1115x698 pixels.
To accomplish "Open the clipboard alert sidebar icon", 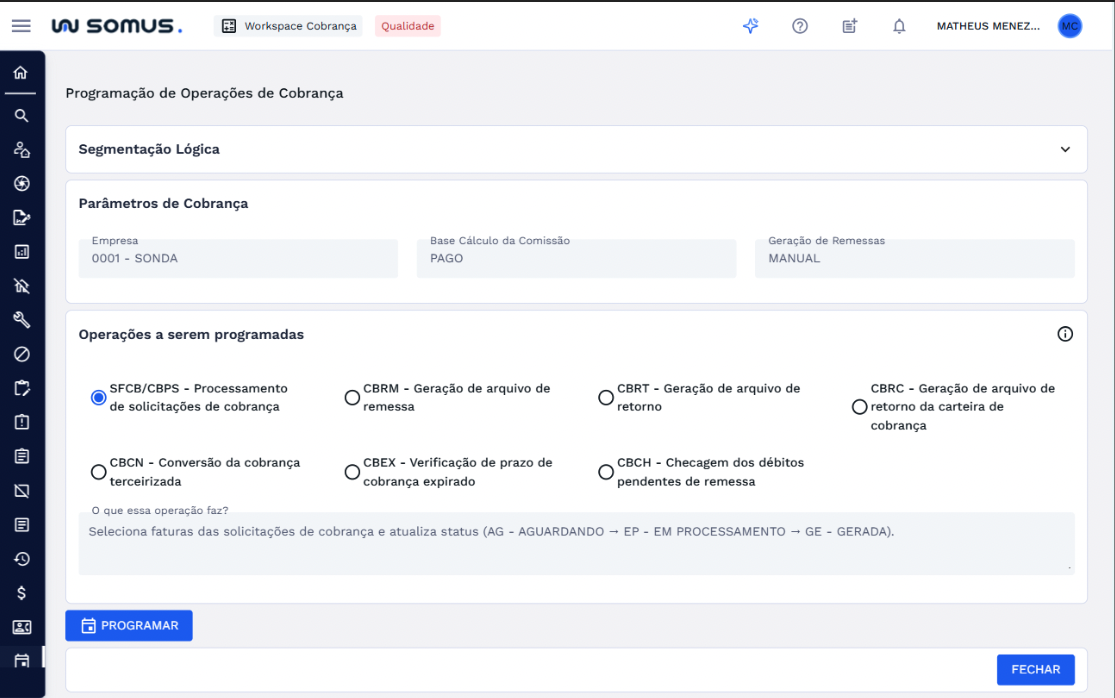I will pyautogui.click(x=21, y=422).
